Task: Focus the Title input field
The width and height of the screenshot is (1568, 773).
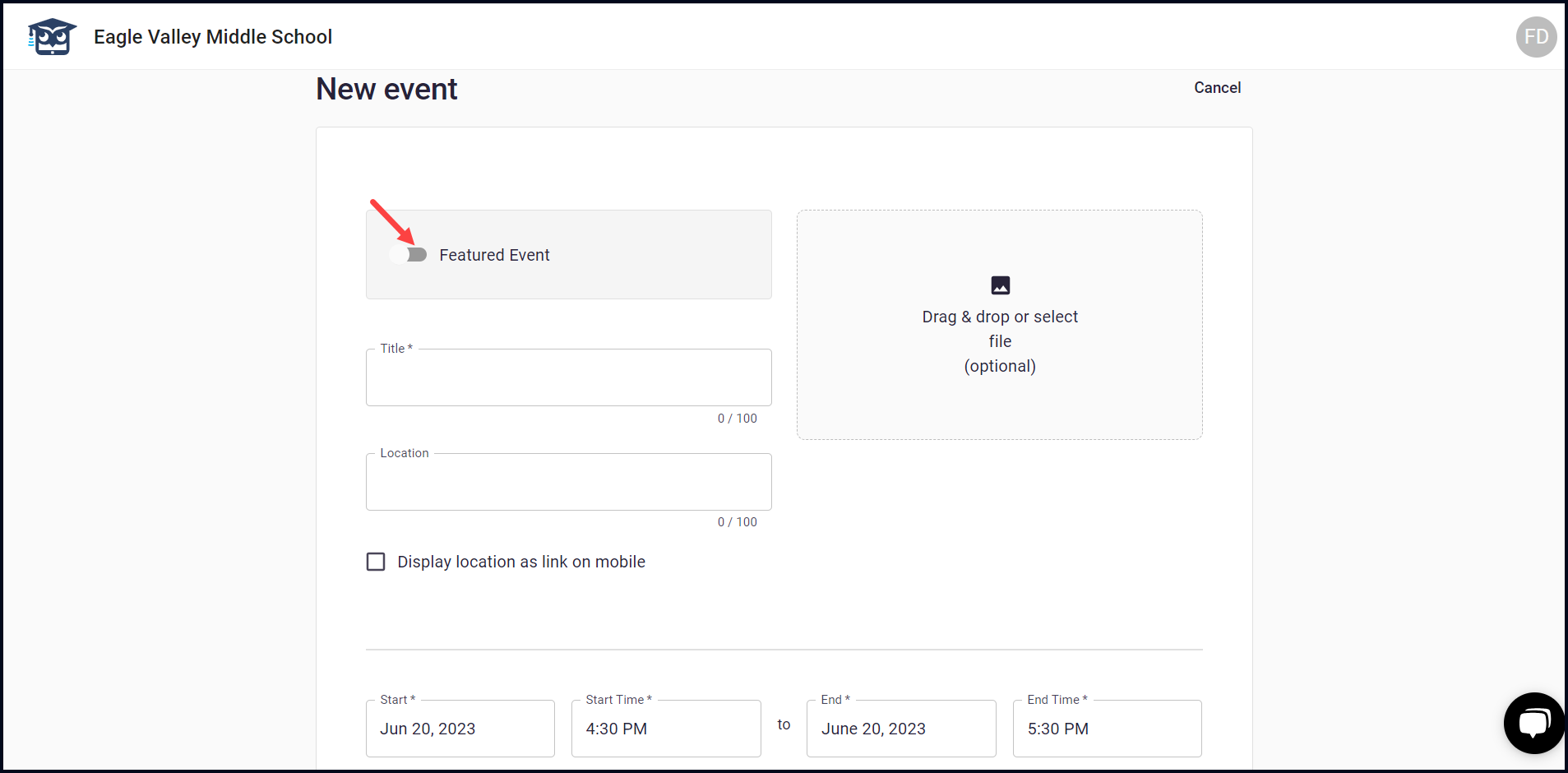Action: (569, 377)
